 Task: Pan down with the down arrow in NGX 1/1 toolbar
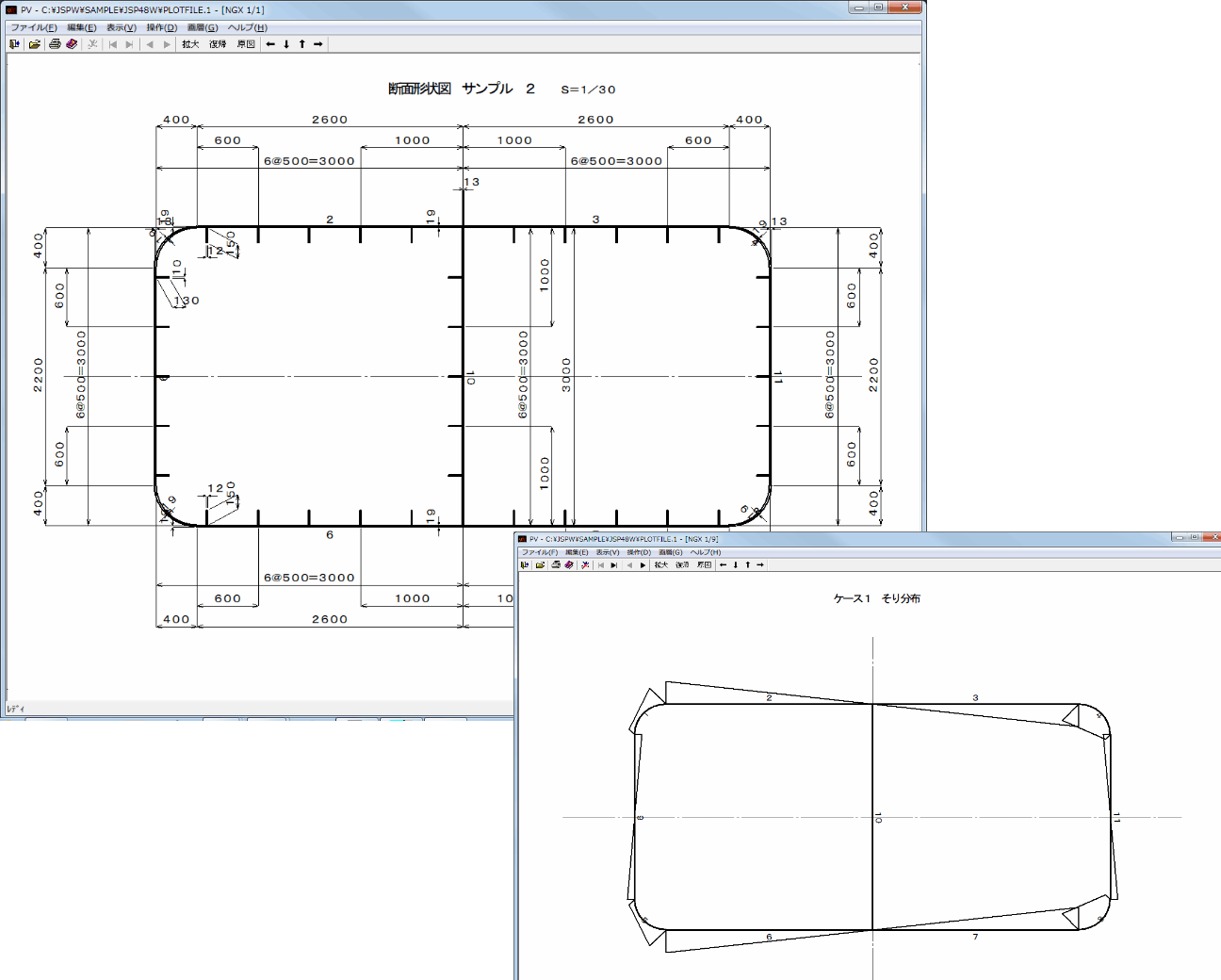pyautogui.click(x=286, y=44)
